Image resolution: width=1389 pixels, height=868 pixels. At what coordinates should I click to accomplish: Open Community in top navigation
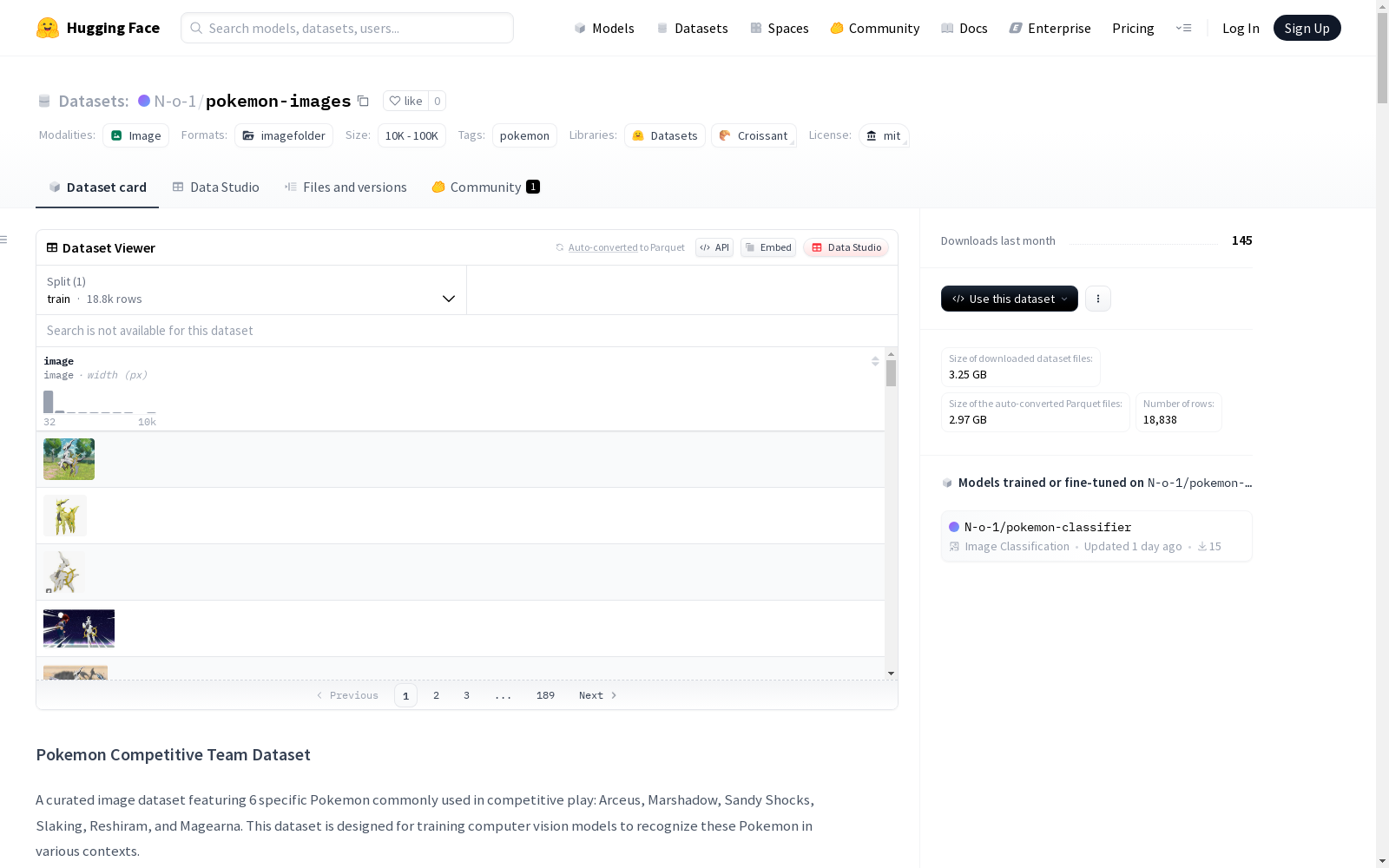(x=875, y=28)
